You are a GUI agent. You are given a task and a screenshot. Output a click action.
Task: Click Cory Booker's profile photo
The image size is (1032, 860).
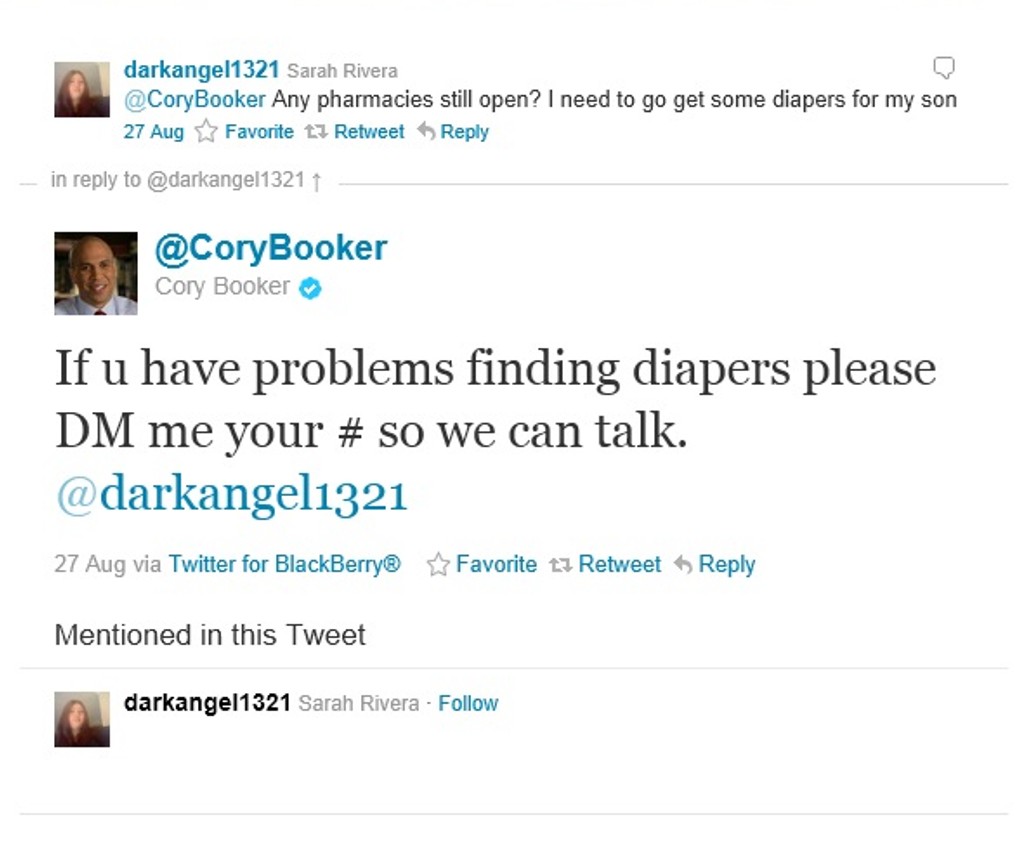tap(96, 273)
